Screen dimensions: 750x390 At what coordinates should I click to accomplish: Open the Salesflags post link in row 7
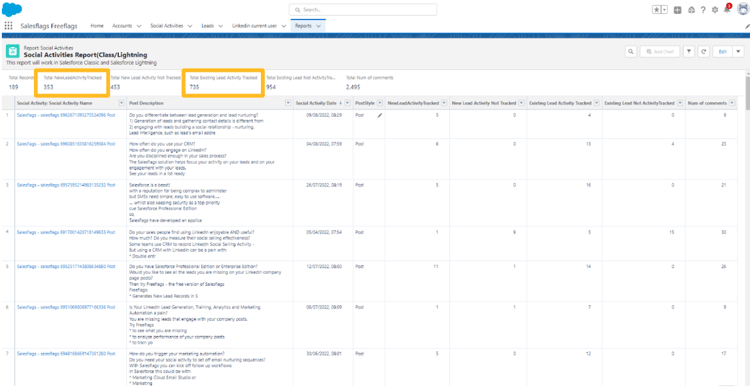tap(66, 354)
